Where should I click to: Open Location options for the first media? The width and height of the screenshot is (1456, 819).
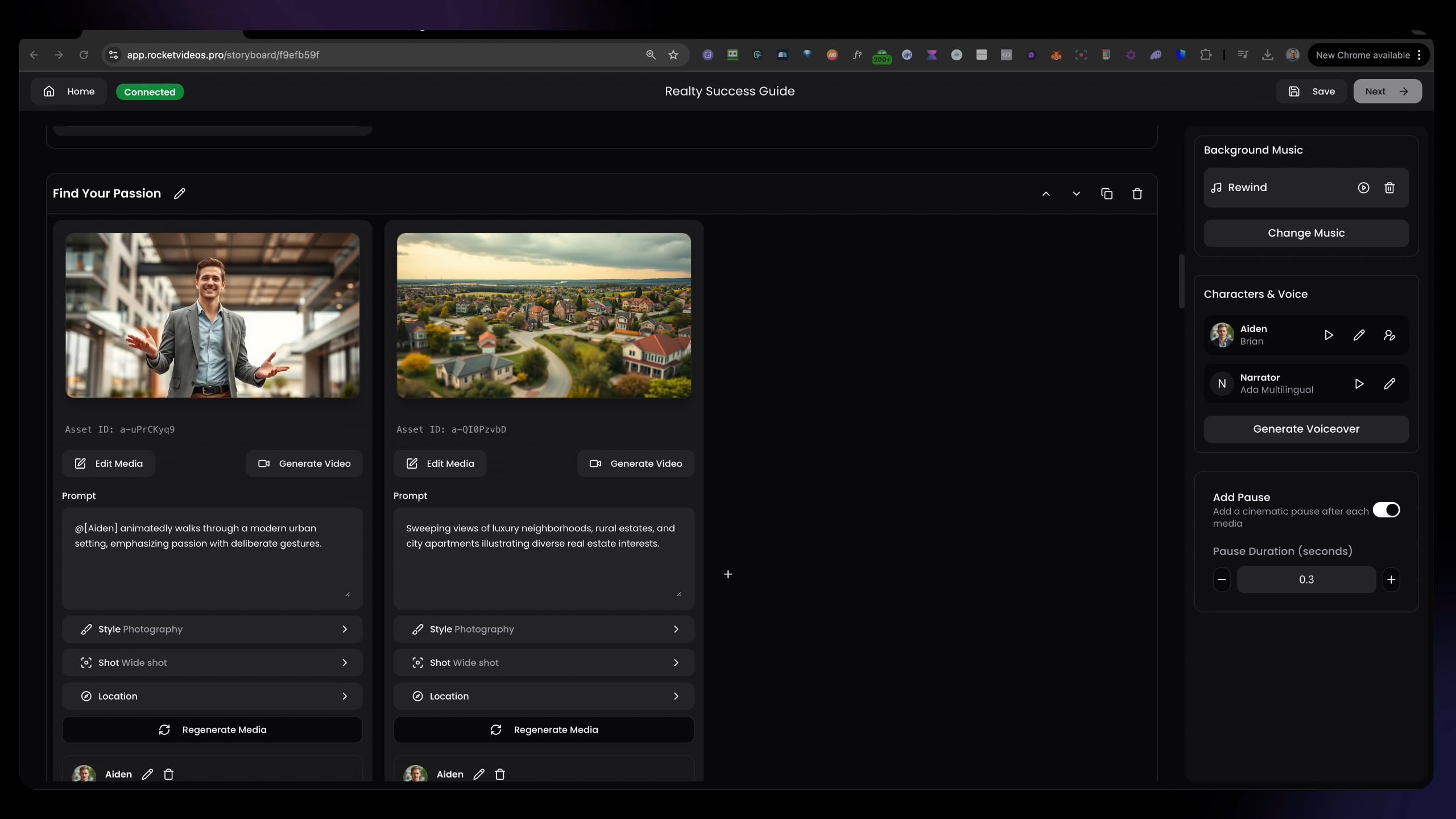point(212,696)
